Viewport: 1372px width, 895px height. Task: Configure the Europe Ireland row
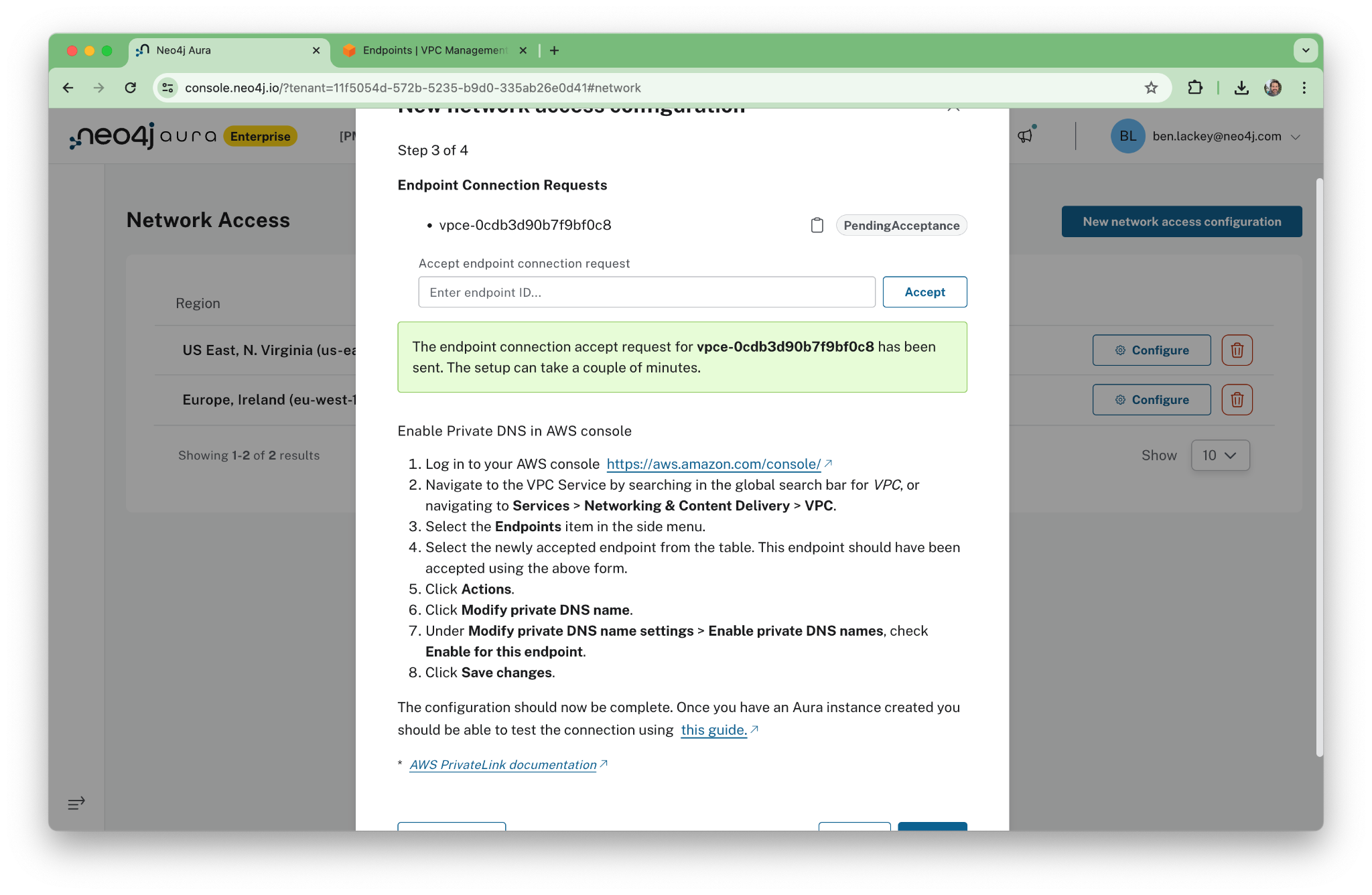click(x=1151, y=400)
